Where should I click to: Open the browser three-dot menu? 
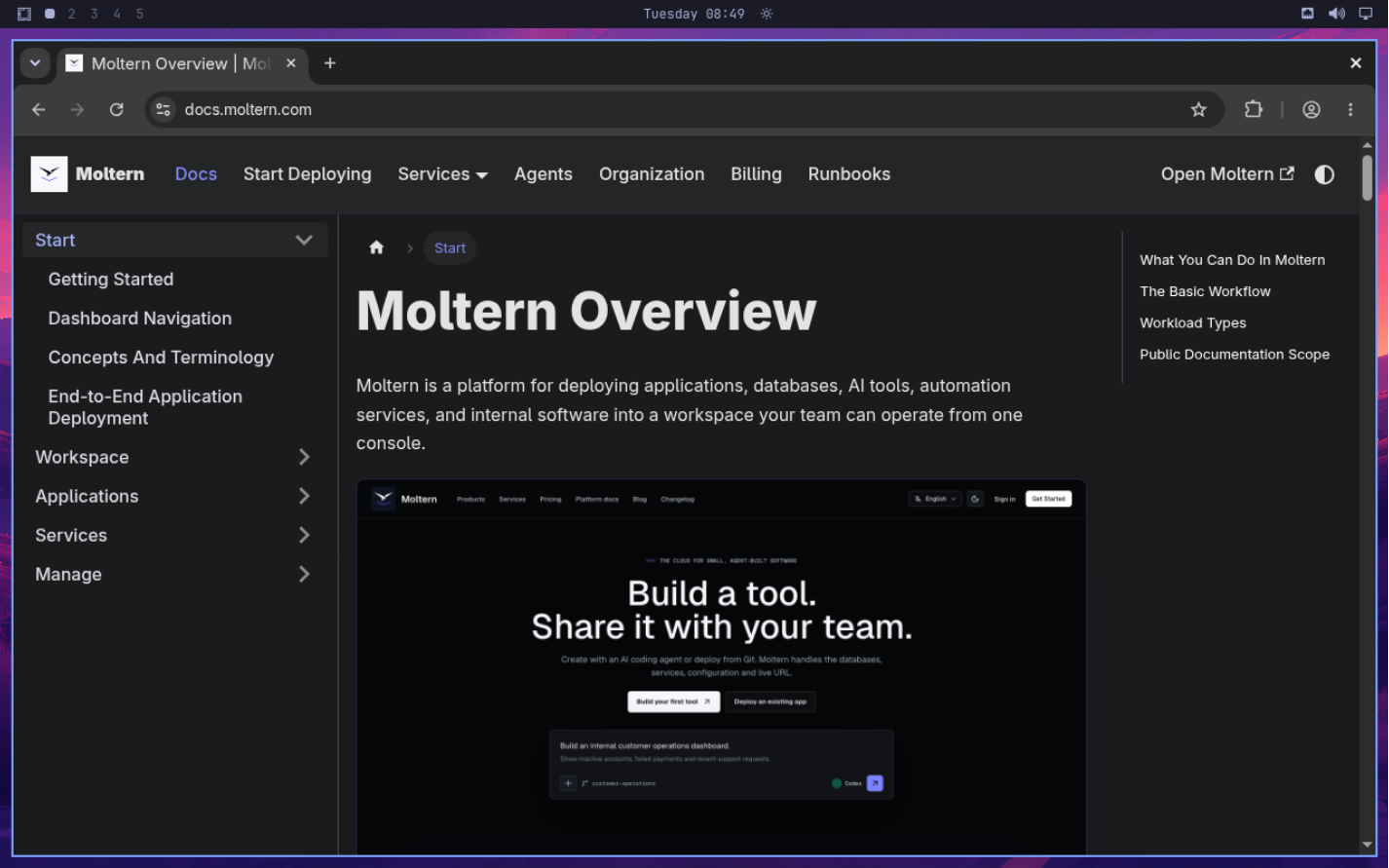[x=1350, y=109]
